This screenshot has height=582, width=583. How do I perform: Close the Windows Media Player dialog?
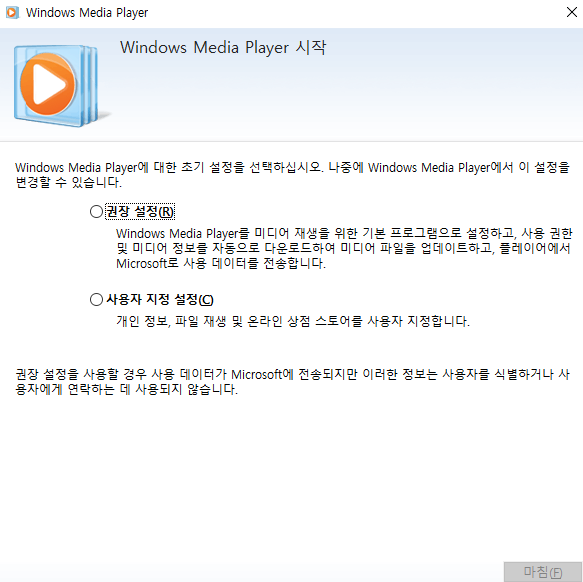tap(571, 12)
